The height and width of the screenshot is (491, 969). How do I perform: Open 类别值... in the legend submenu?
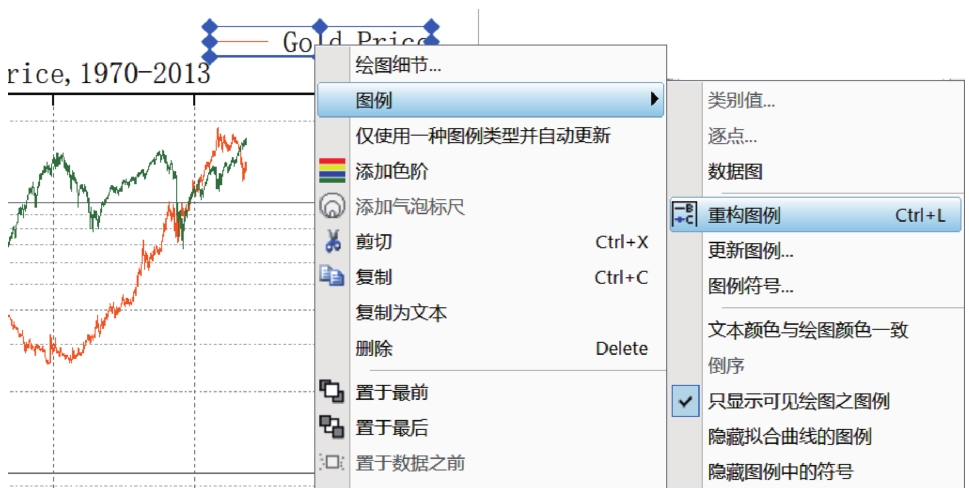tap(816, 100)
